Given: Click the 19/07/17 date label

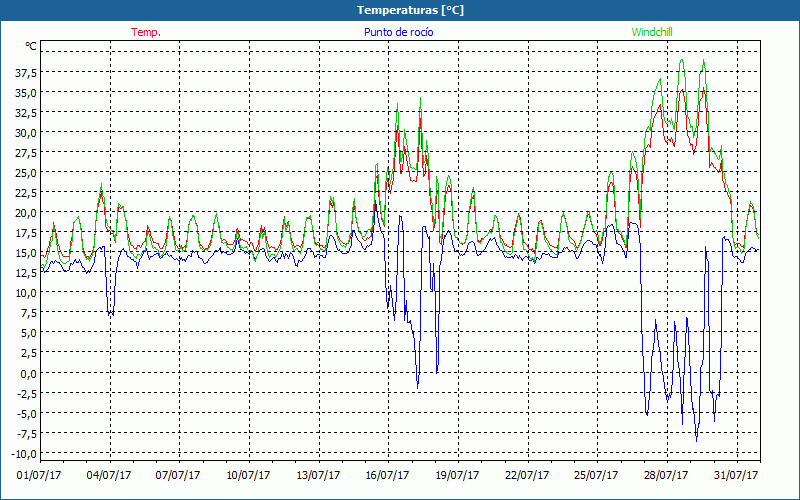Looking at the screenshot, I should (457, 475).
